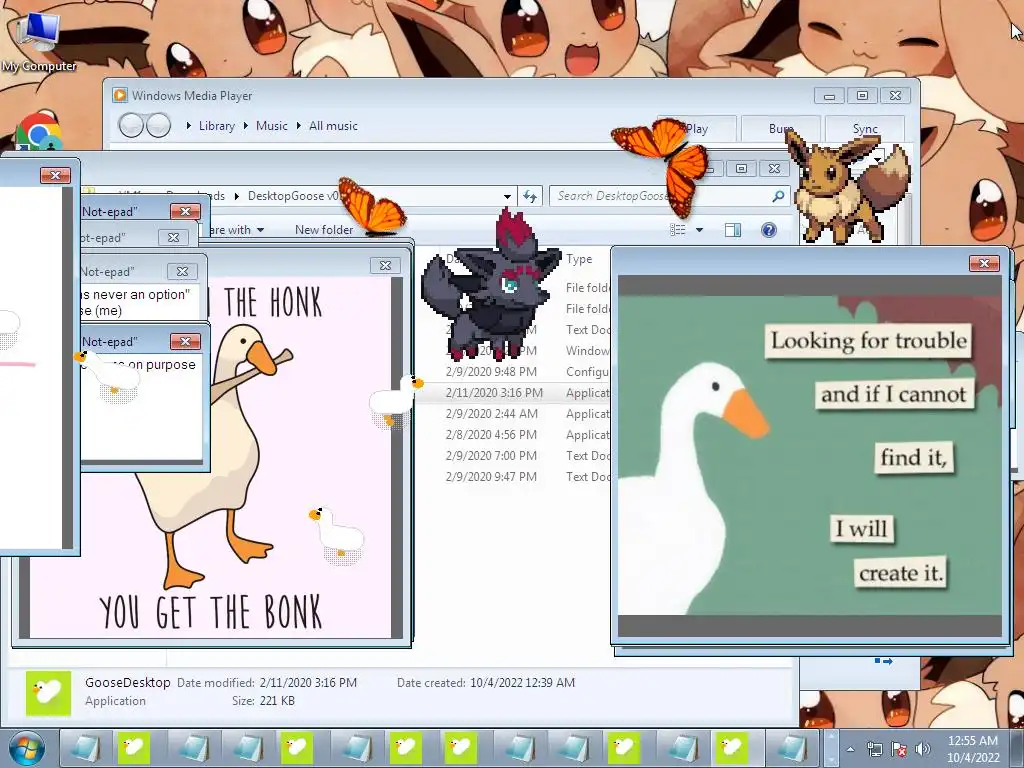1024x768 pixels.
Task: Expand the Explorer address bar dropdown
Action: [x=507, y=196]
